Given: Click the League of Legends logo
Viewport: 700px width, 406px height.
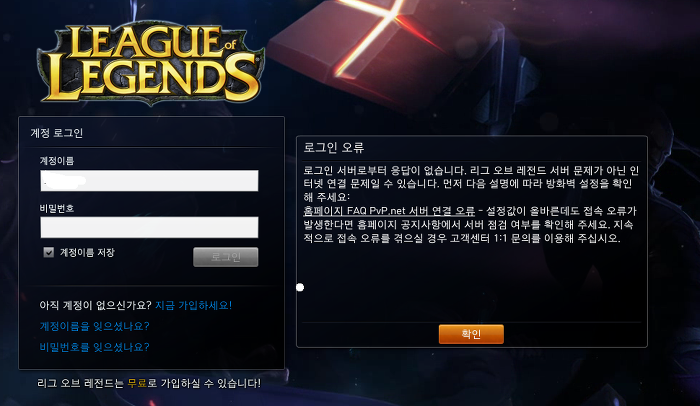Looking at the screenshot, I should click(x=151, y=63).
